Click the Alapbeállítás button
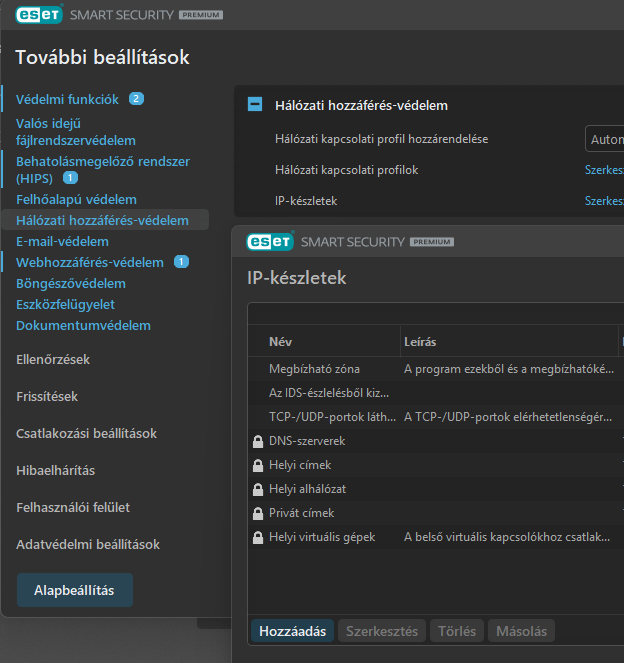This screenshot has width=624, height=663. pos(74,590)
